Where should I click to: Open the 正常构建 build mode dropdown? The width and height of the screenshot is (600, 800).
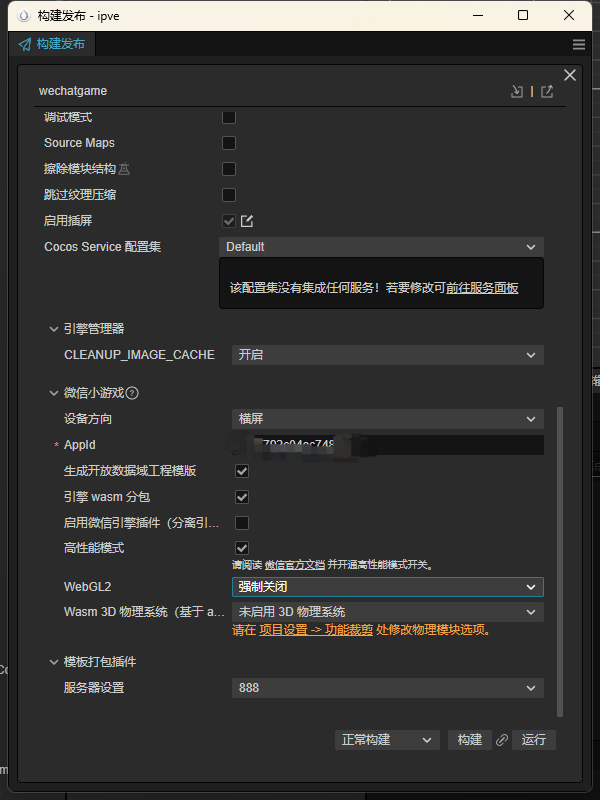[x=387, y=740]
